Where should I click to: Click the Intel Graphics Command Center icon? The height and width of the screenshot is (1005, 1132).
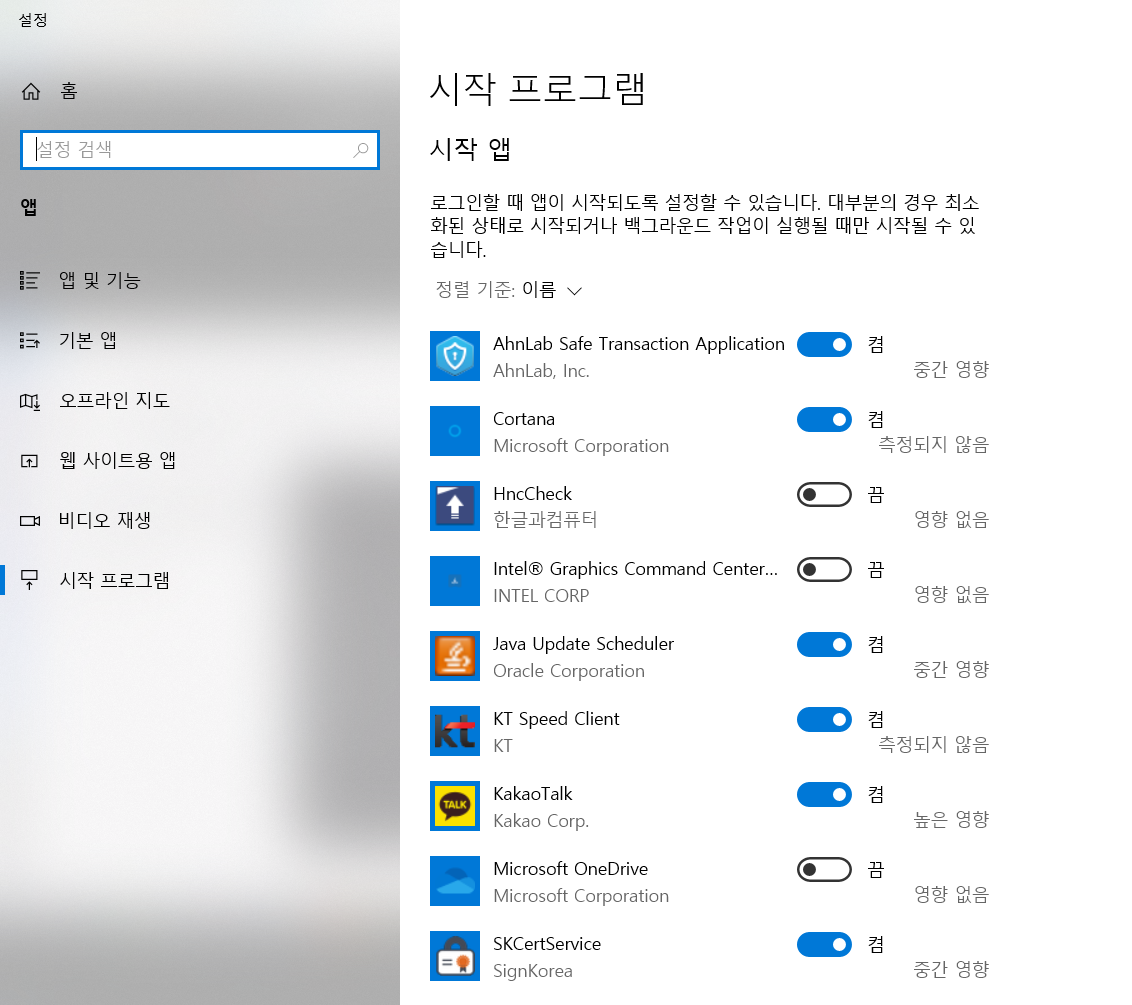click(x=455, y=581)
